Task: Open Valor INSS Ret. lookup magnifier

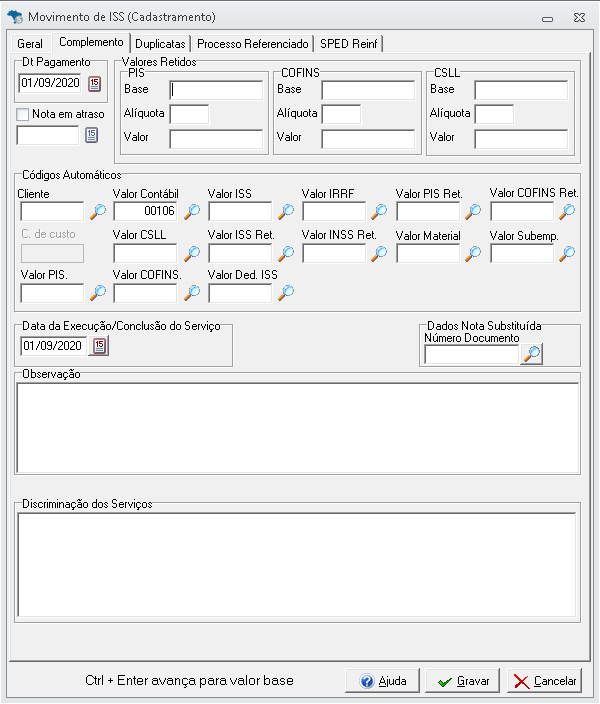Action: click(379, 254)
